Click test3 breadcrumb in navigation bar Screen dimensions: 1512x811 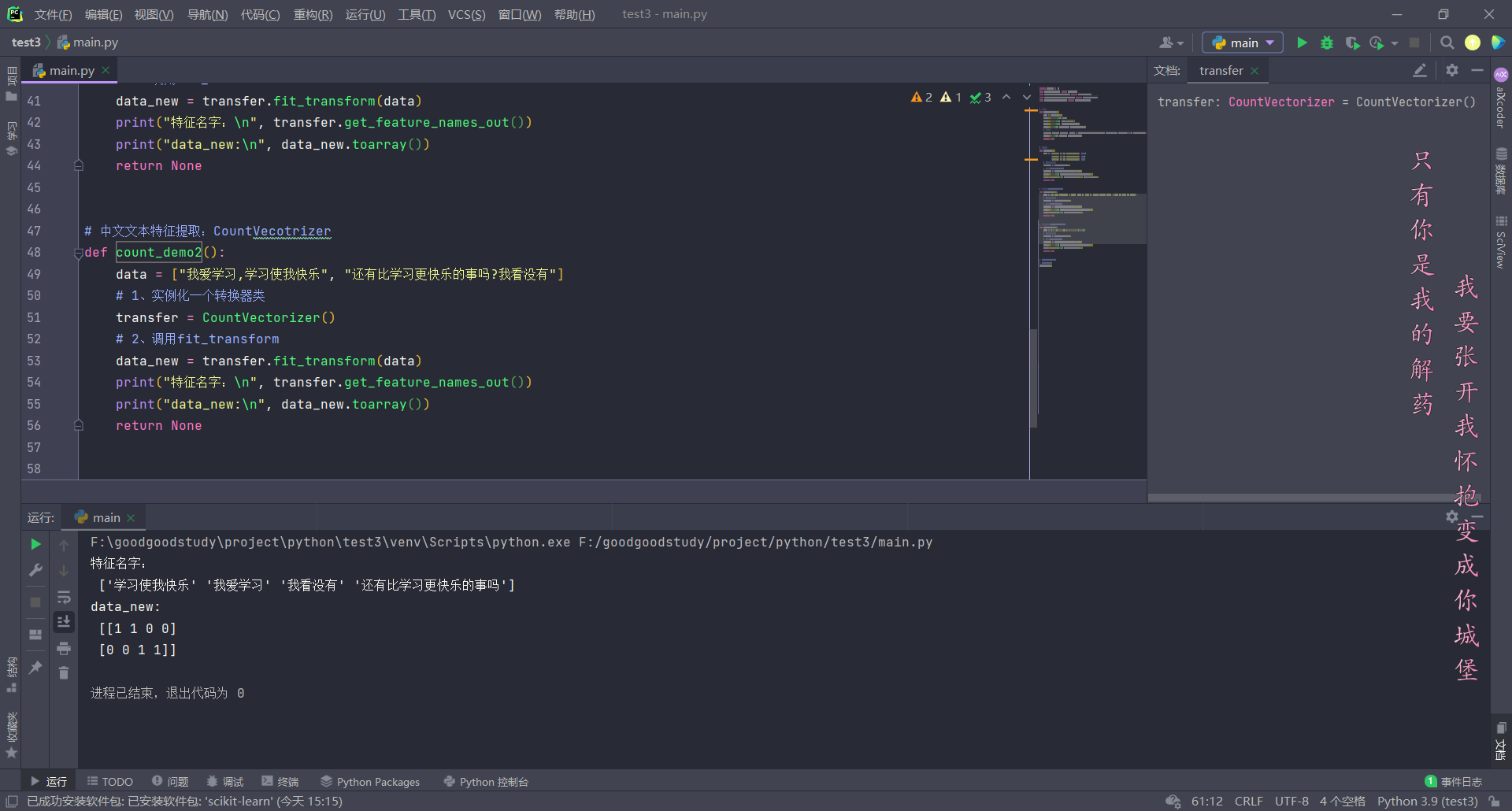point(26,43)
